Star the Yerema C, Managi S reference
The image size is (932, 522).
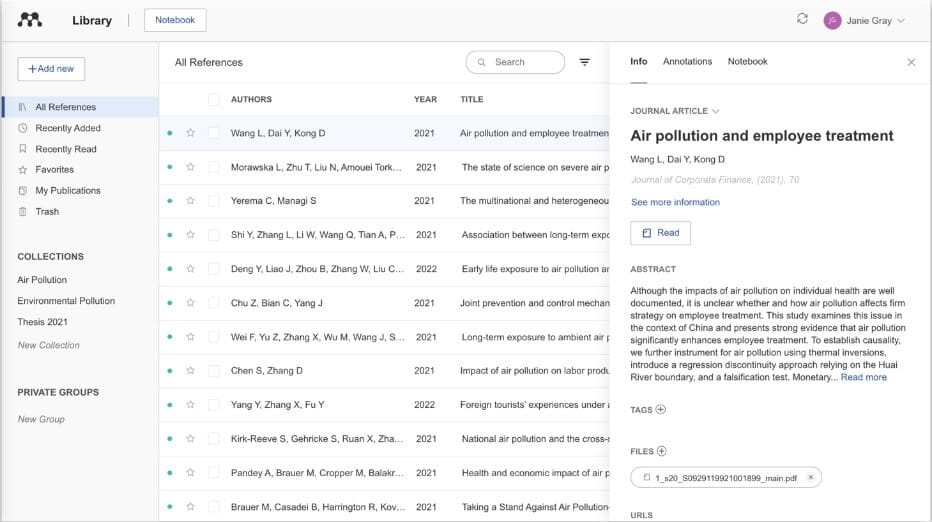(190, 200)
